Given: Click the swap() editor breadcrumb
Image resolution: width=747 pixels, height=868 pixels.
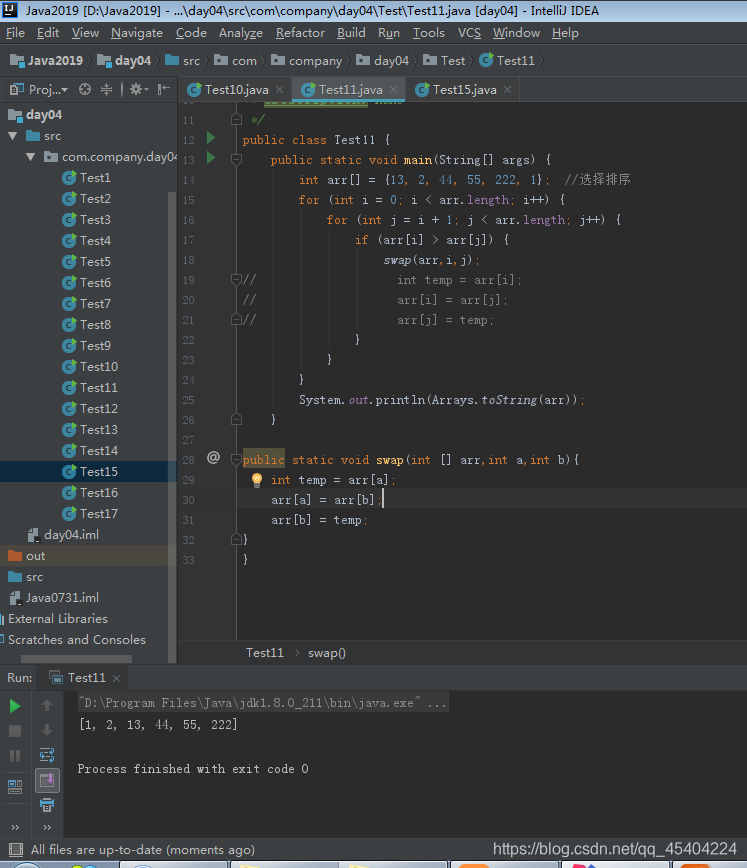Looking at the screenshot, I should coord(327,653).
